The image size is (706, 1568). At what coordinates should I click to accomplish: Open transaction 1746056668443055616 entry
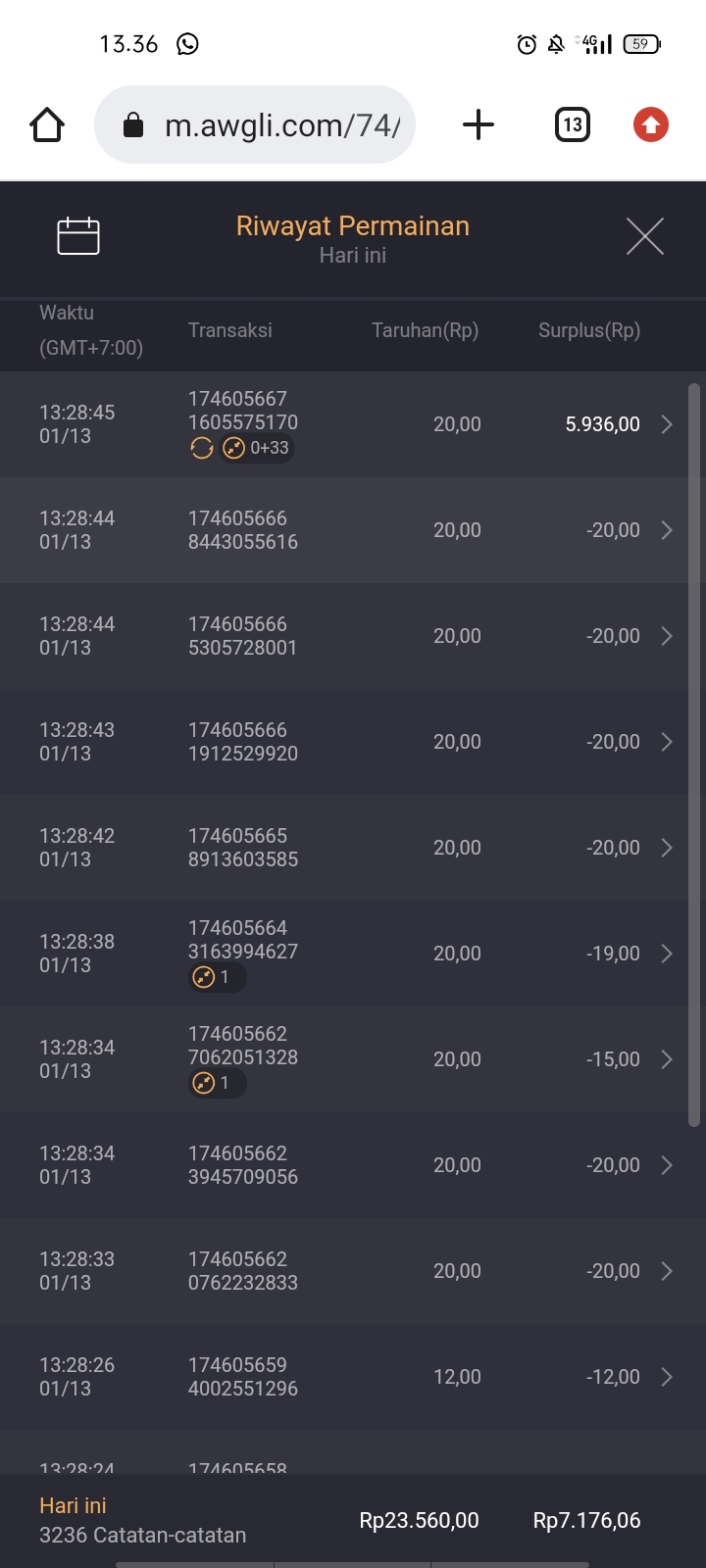(243, 530)
